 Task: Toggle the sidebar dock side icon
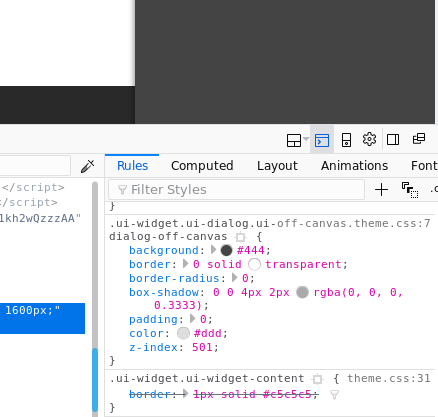coord(393,139)
